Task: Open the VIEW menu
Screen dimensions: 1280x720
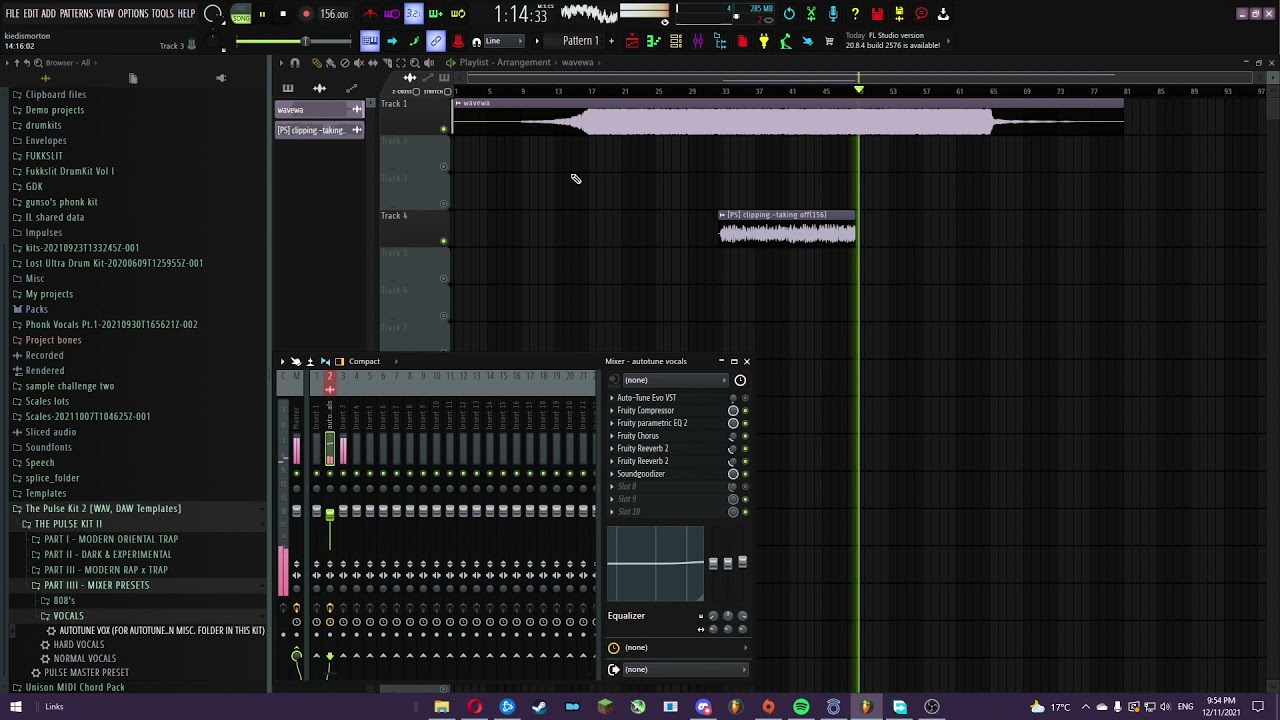Action: coord(105,14)
